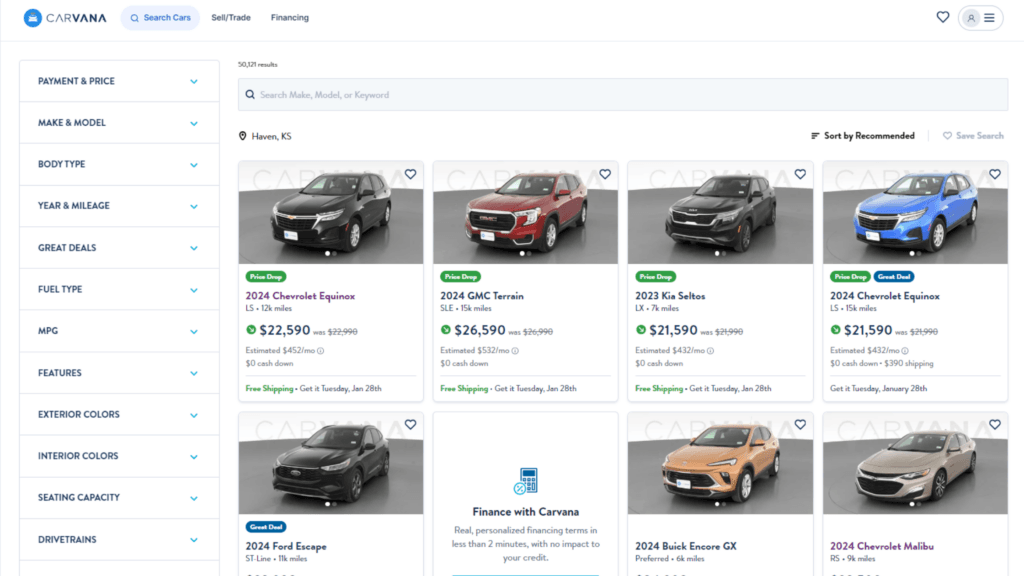Click info icon next to Estimated $452/mo

pos(321,351)
